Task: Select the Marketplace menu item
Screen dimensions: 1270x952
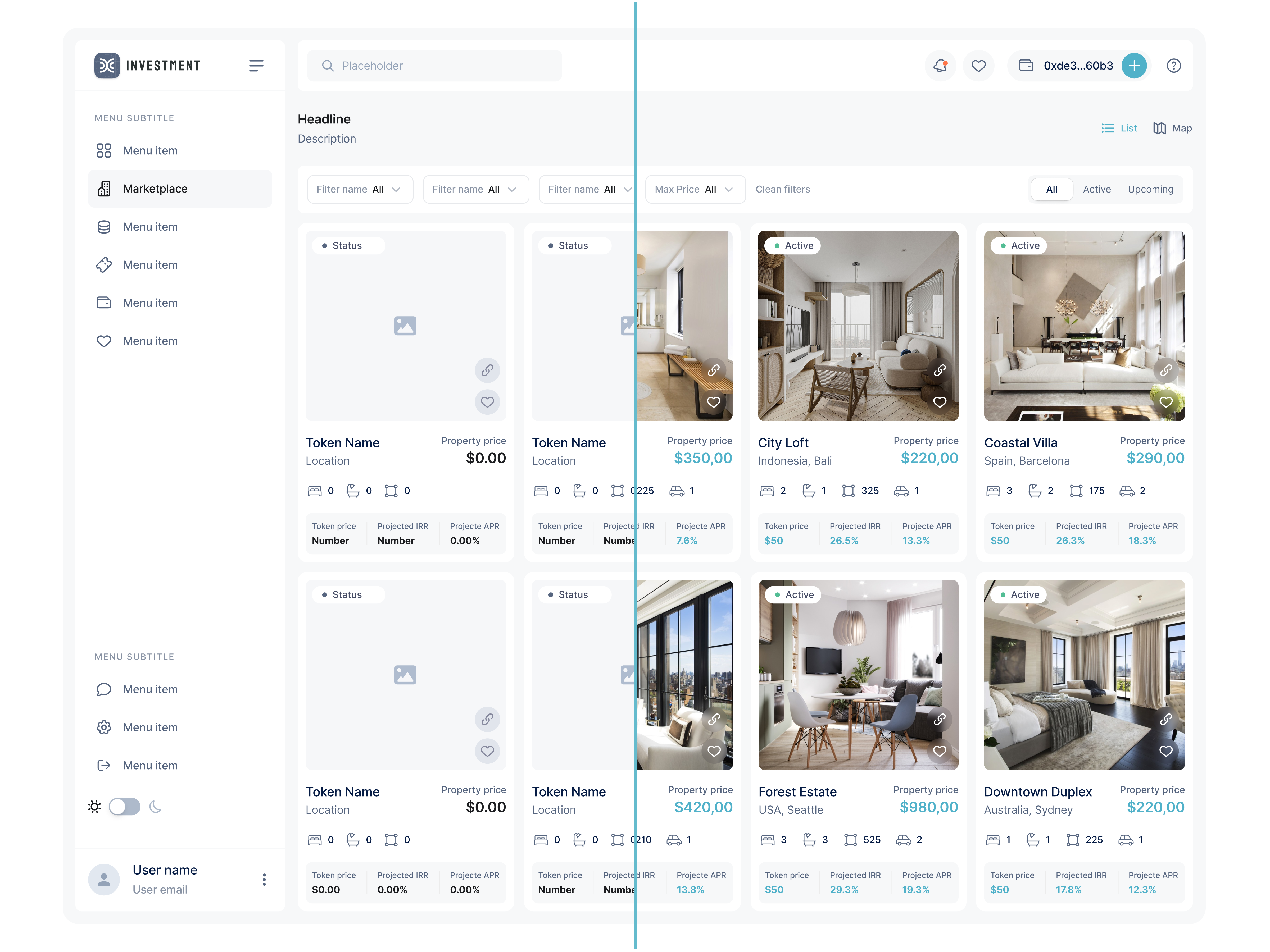Action: pyautogui.click(x=155, y=188)
